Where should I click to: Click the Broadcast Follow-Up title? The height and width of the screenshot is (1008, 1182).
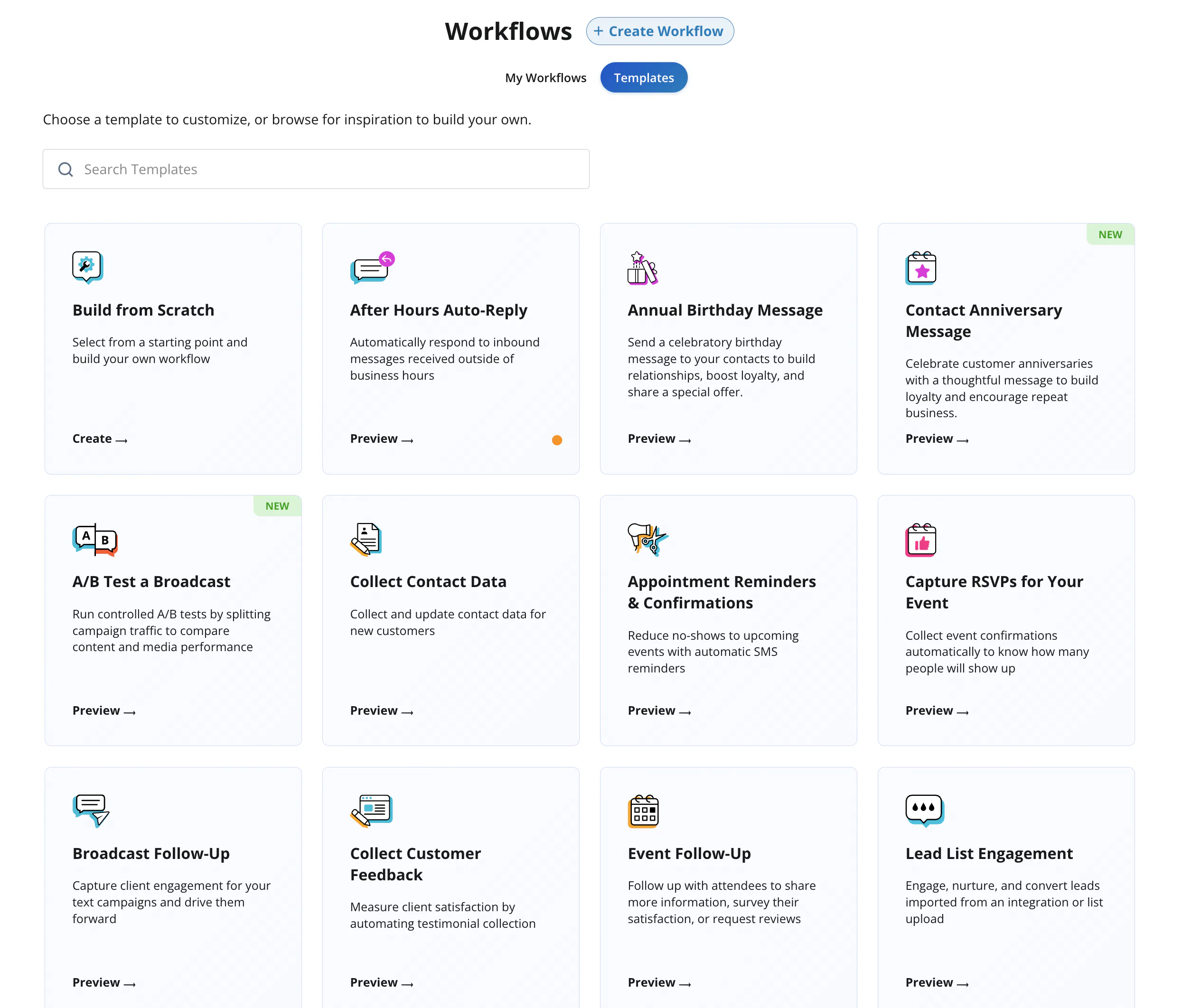tap(151, 854)
